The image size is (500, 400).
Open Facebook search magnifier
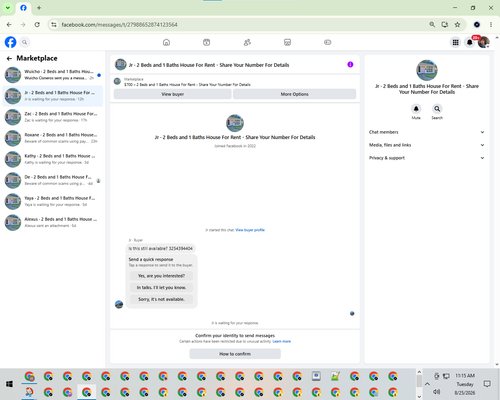(x=24, y=42)
